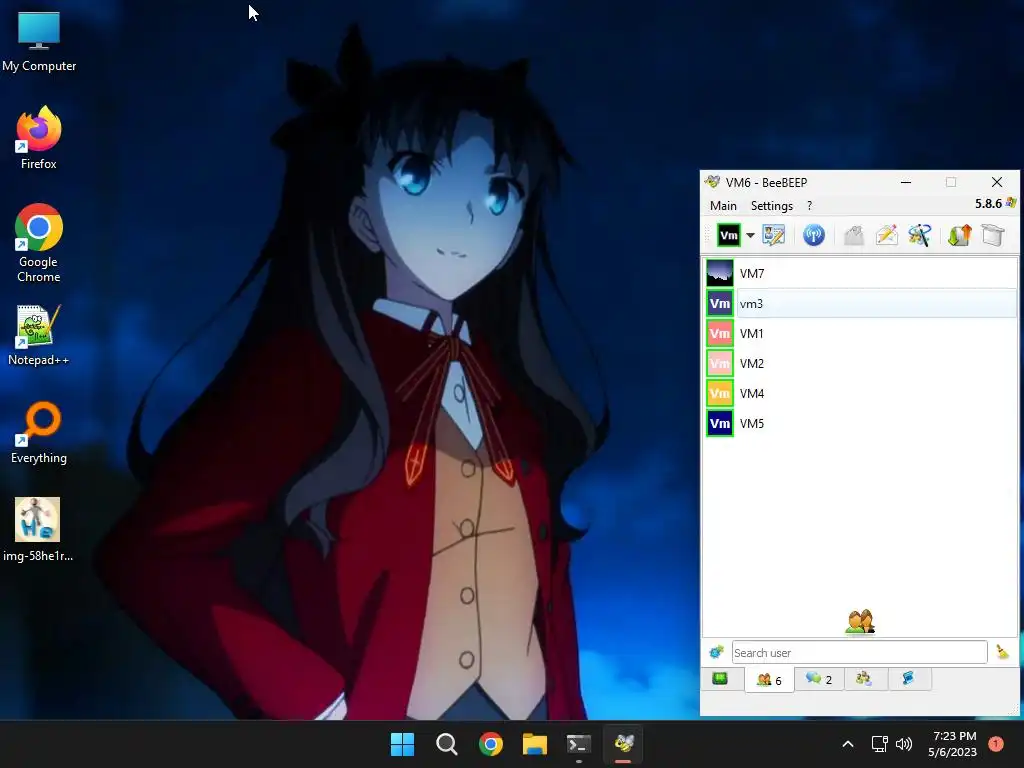Open File Explorer from the taskbar
1024x768 pixels.
[534, 744]
